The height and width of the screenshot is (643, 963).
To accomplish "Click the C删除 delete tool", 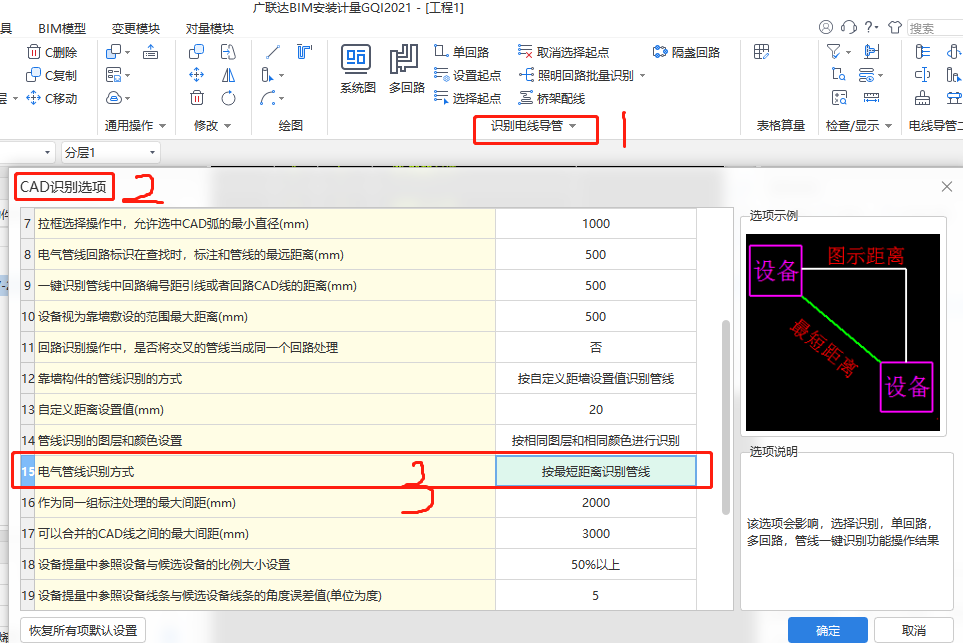I will [52, 52].
